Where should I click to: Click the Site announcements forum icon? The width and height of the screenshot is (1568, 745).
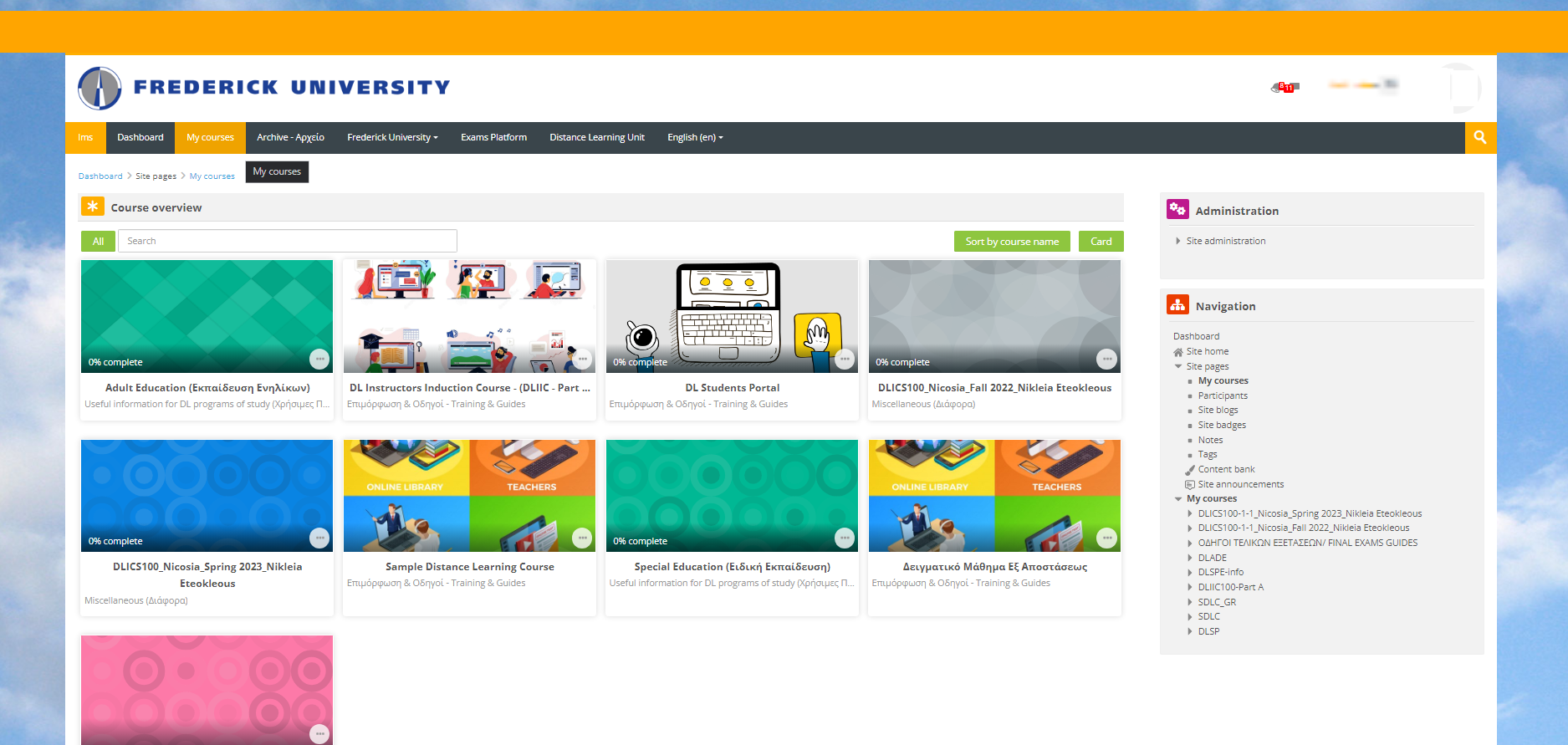tap(1190, 485)
